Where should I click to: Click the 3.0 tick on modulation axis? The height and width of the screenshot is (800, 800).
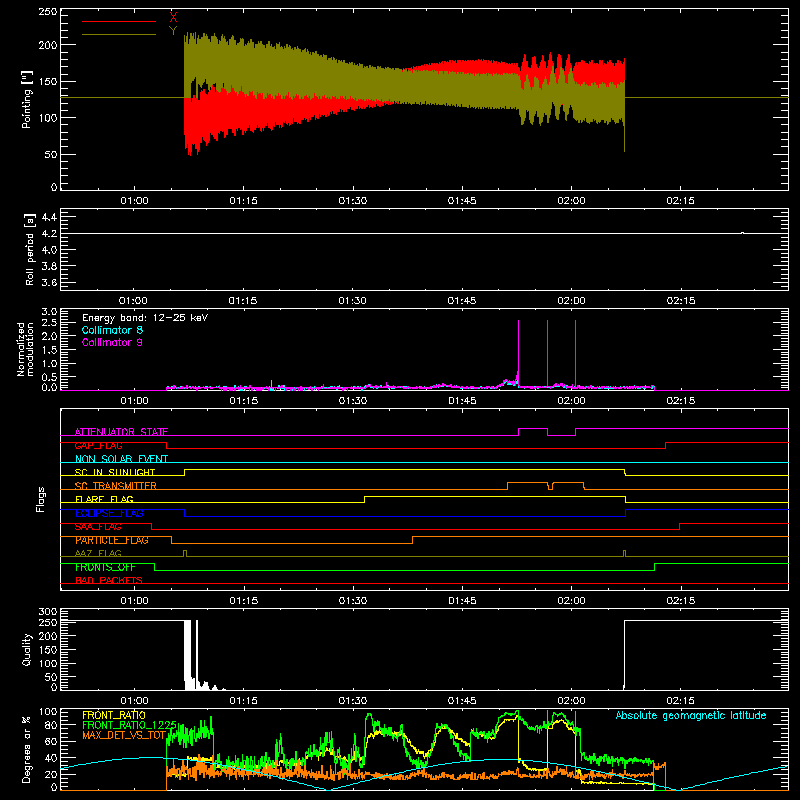pos(49,312)
